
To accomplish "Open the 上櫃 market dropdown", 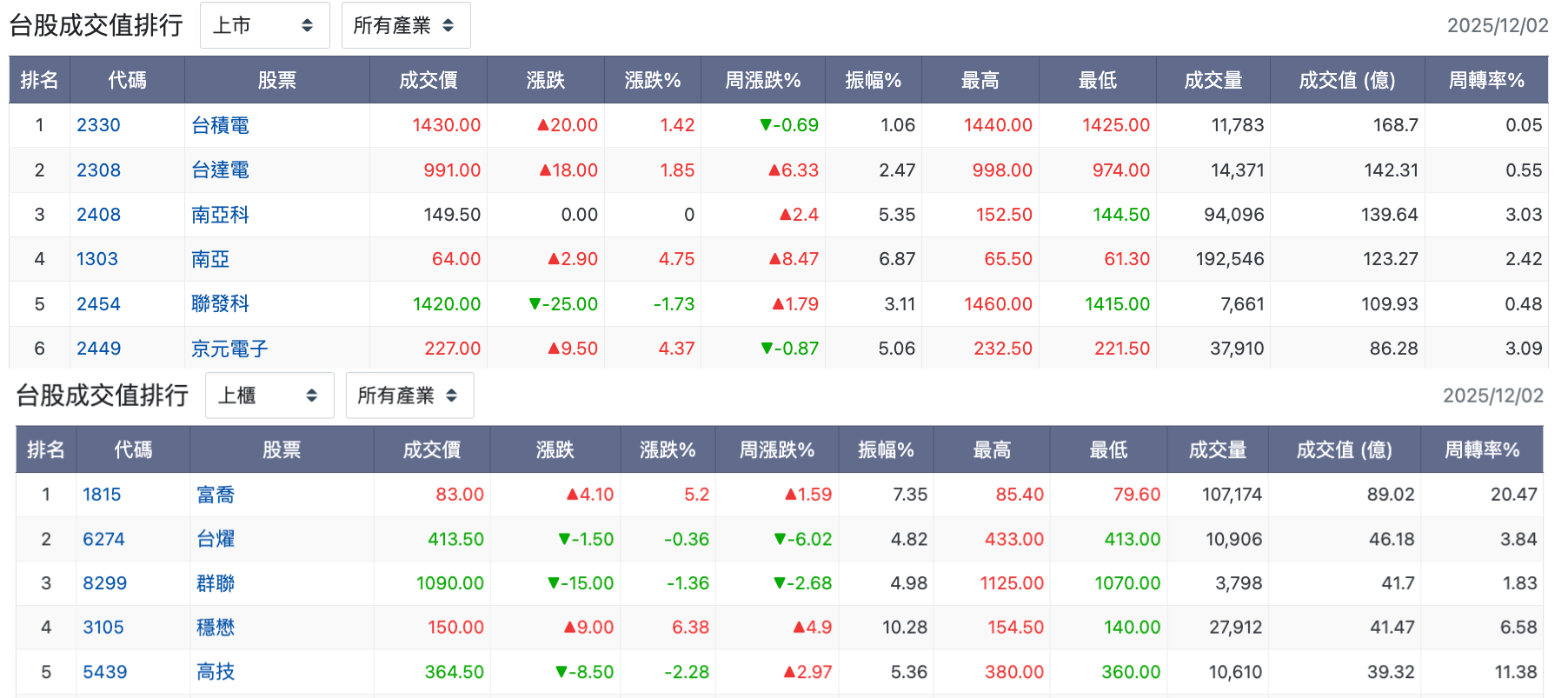I will pyautogui.click(x=269, y=396).
